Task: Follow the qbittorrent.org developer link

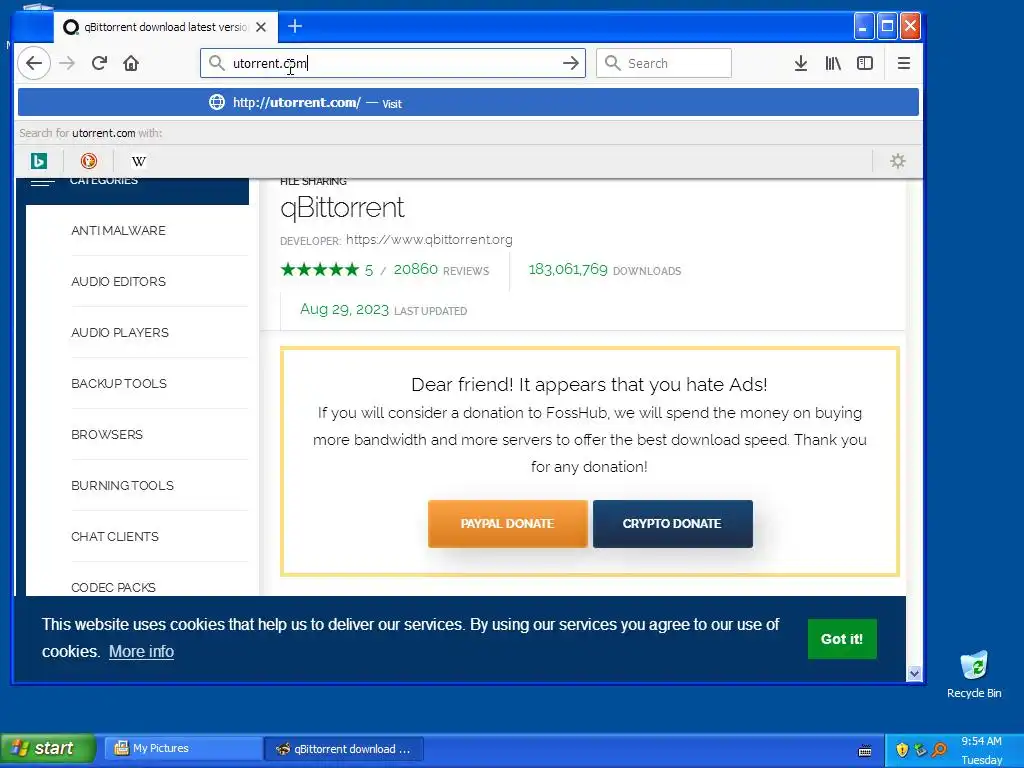Action: (x=429, y=240)
